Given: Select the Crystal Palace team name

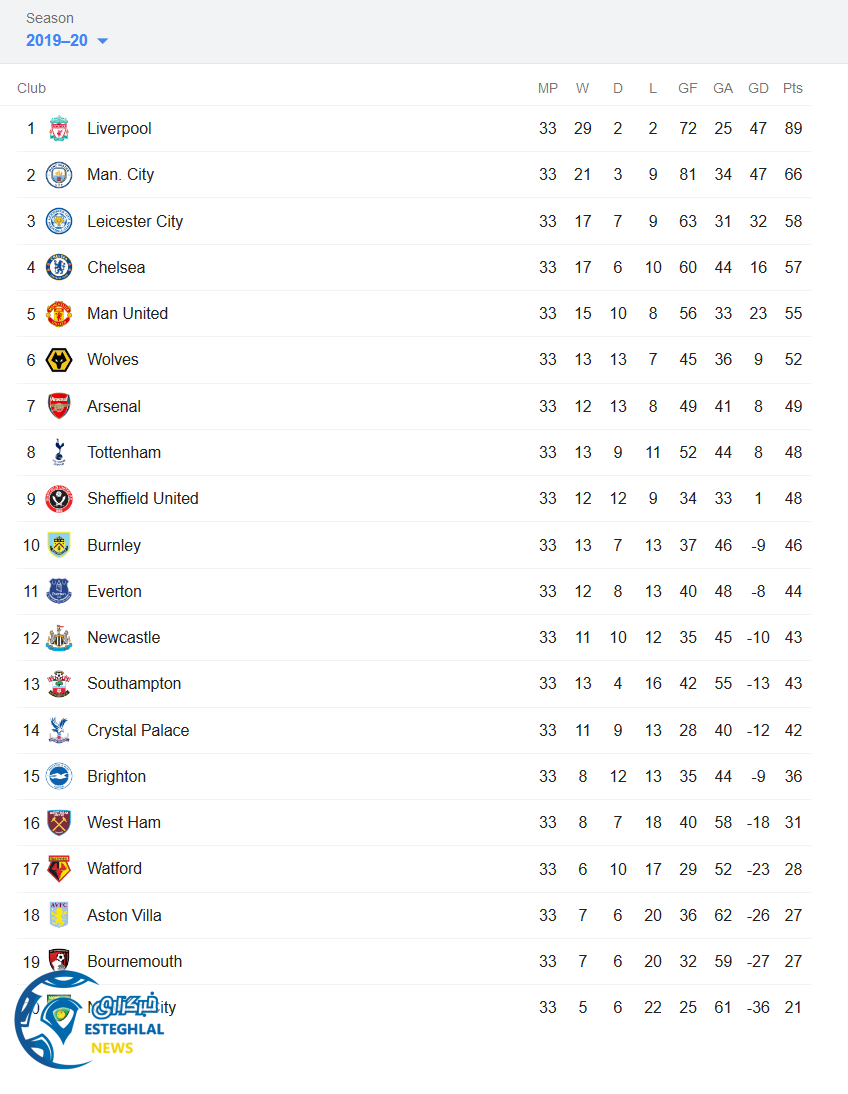Looking at the screenshot, I should pyautogui.click(x=138, y=731).
